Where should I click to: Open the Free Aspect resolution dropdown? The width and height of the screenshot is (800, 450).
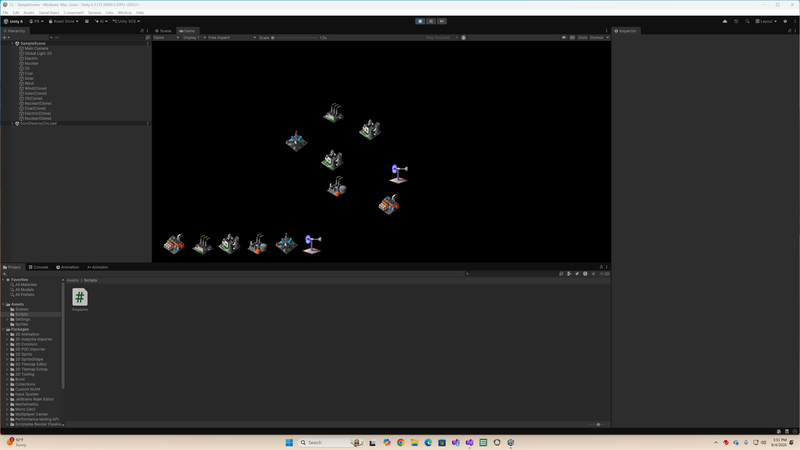click(x=232, y=38)
